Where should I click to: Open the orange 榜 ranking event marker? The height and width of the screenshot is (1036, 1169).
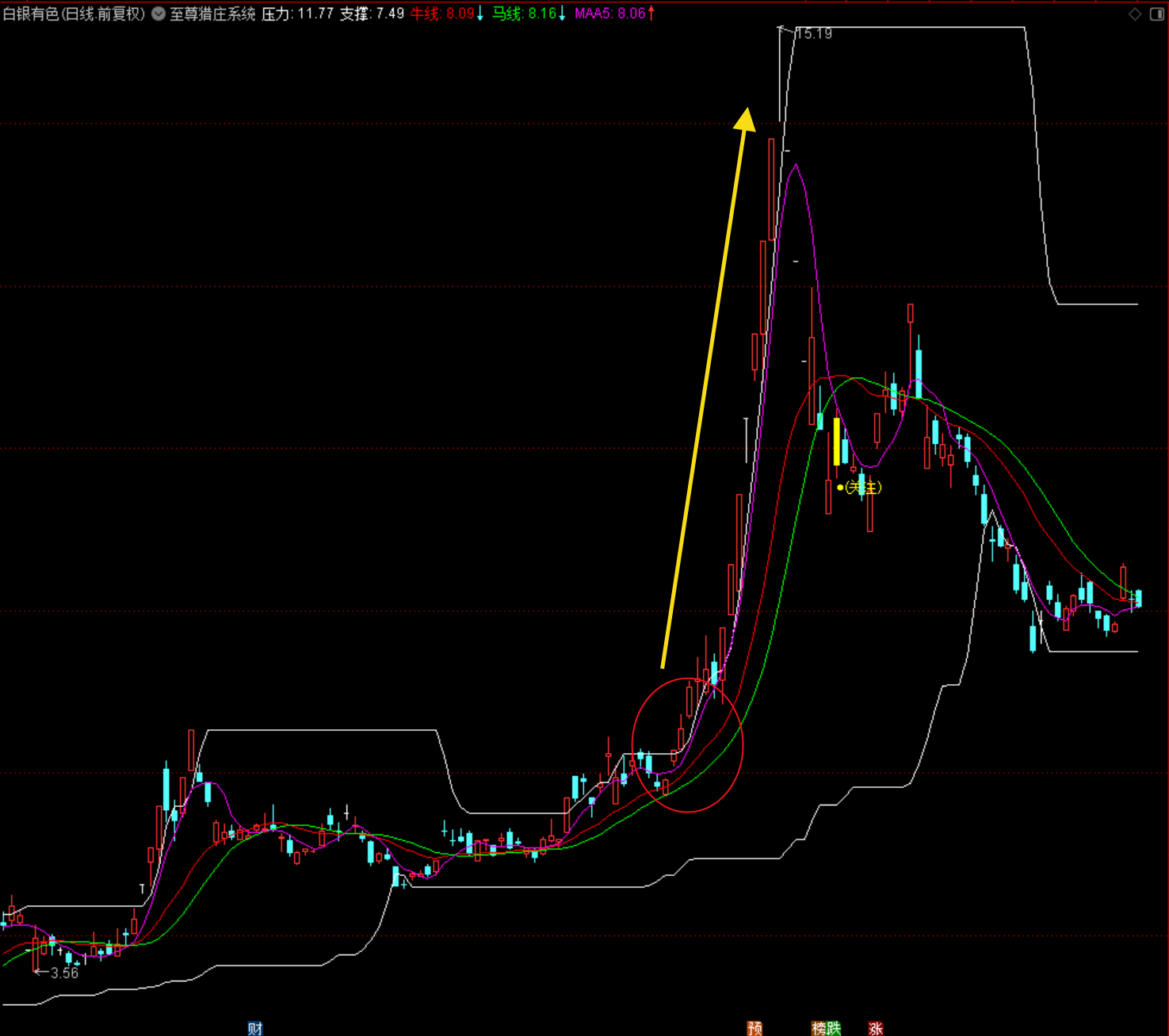tap(819, 1028)
